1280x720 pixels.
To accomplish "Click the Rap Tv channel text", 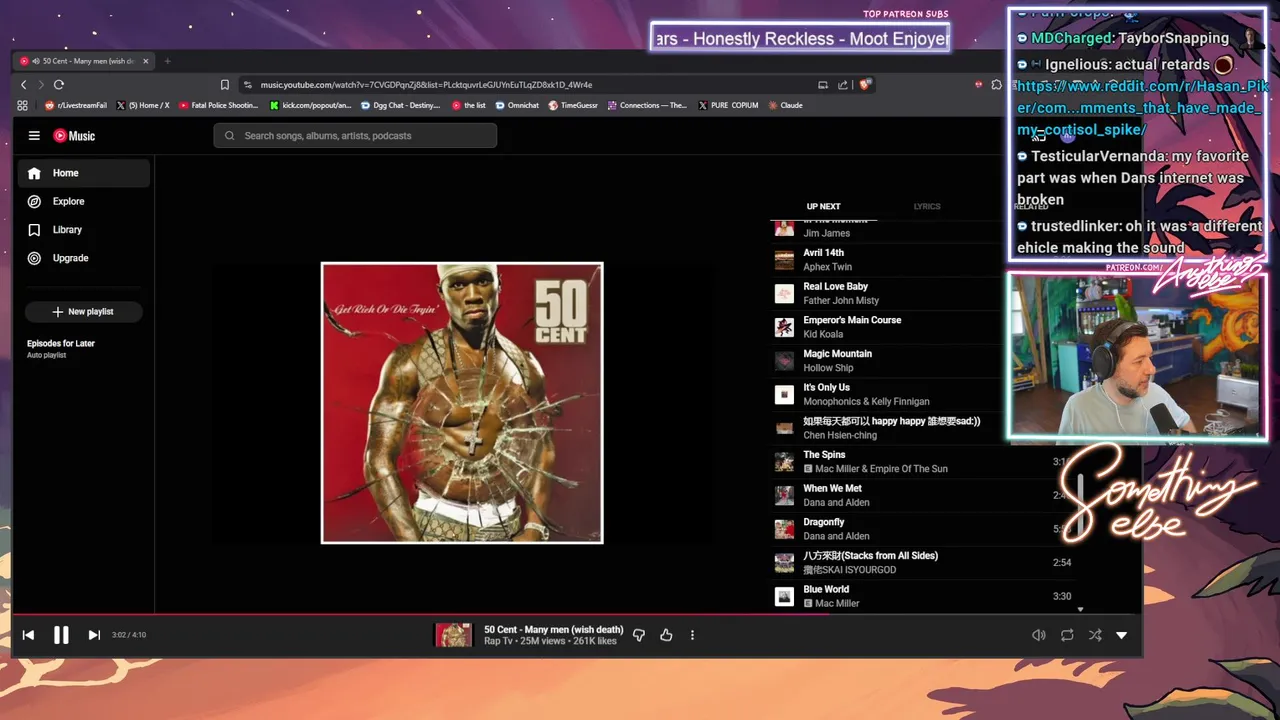I will pos(498,641).
